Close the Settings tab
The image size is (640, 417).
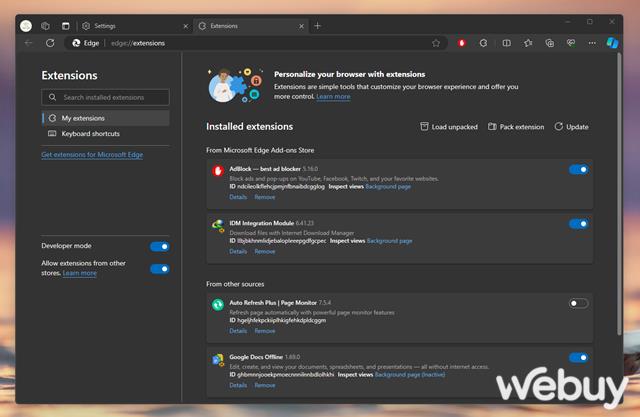point(186,26)
